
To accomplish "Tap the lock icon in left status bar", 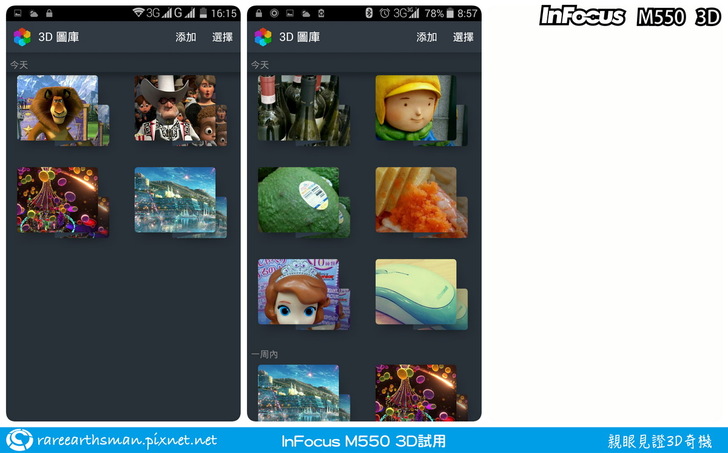I will click(x=49, y=13).
